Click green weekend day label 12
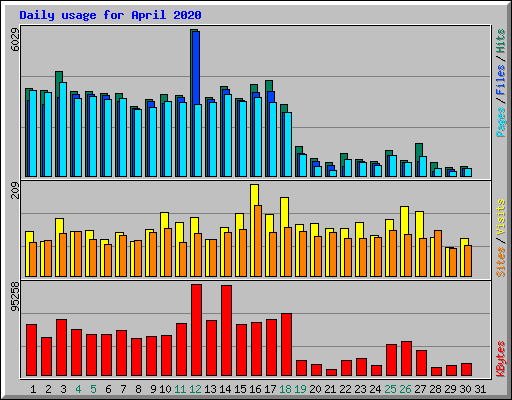512x400 pixels. 195,389
